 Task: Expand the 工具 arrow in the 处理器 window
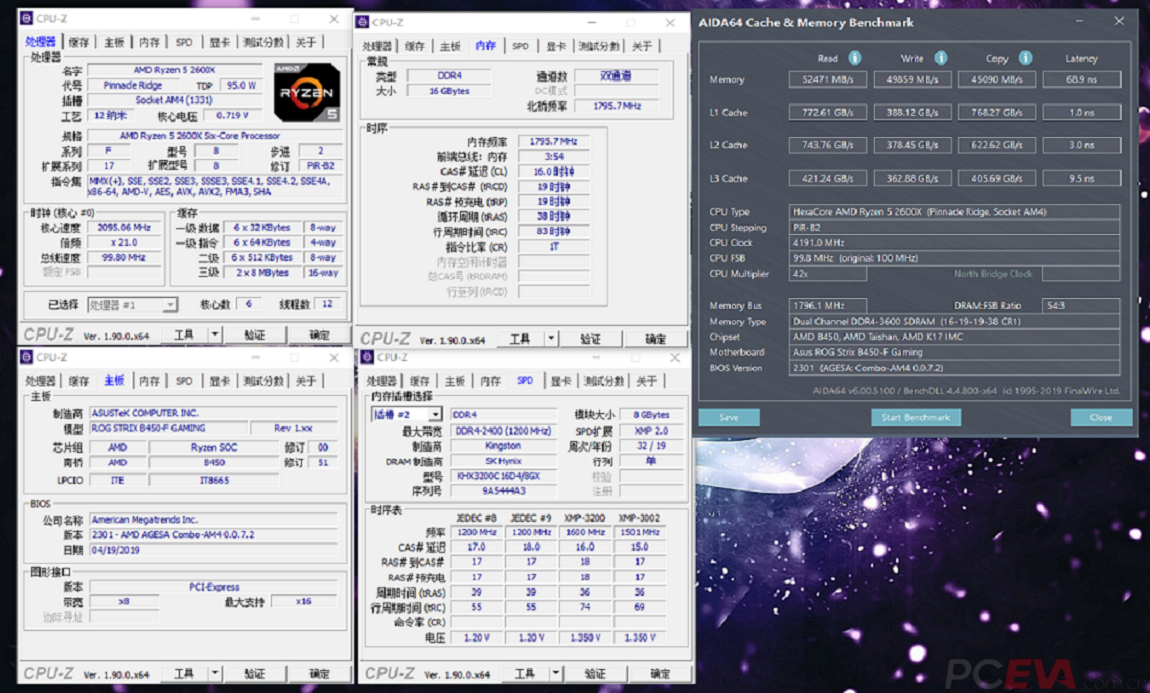point(215,334)
